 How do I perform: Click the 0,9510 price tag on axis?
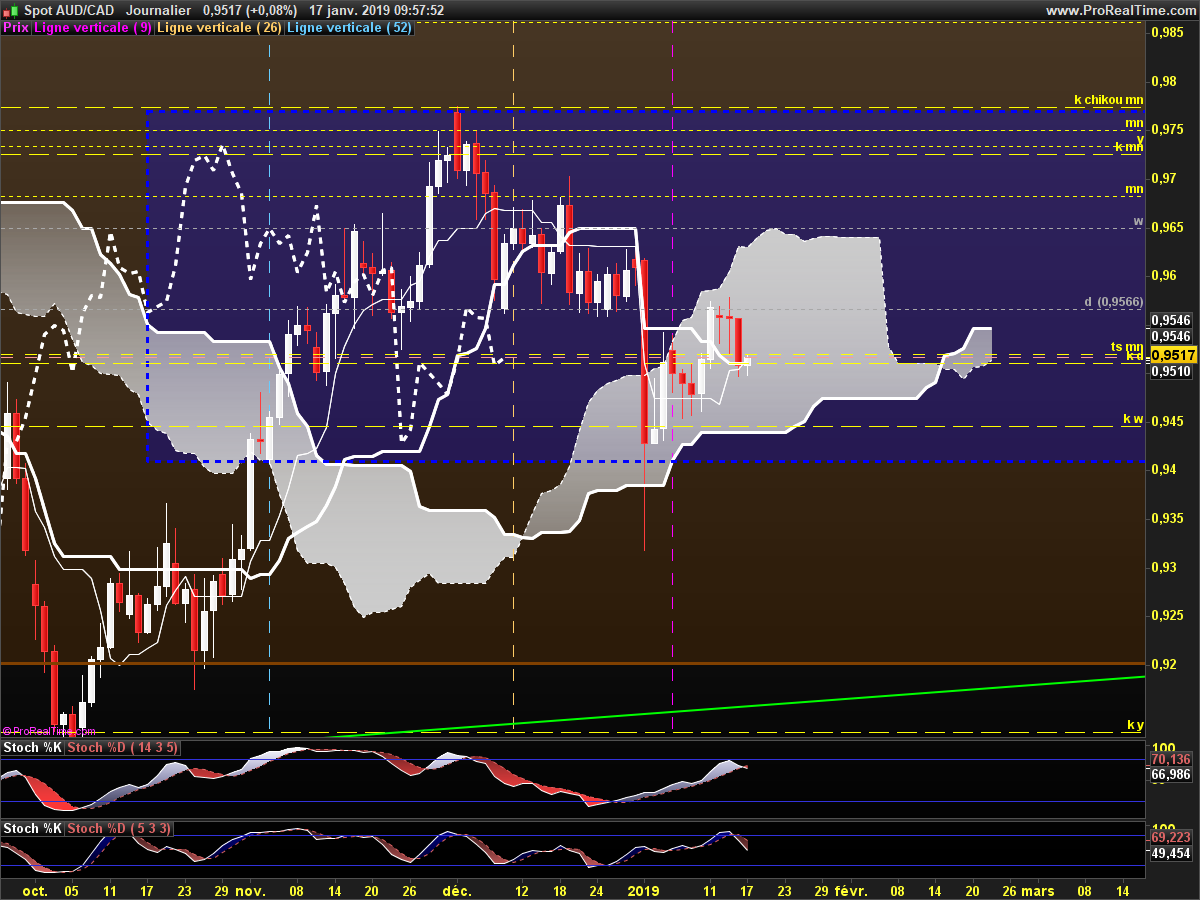pos(1170,371)
